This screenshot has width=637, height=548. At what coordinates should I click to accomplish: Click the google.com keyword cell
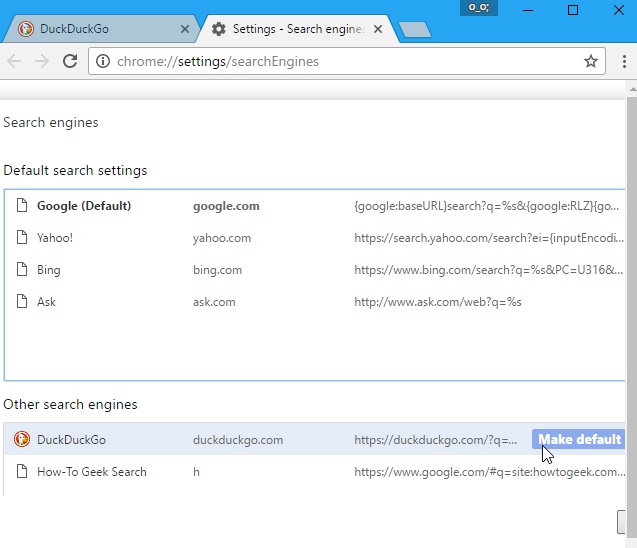(x=226, y=206)
